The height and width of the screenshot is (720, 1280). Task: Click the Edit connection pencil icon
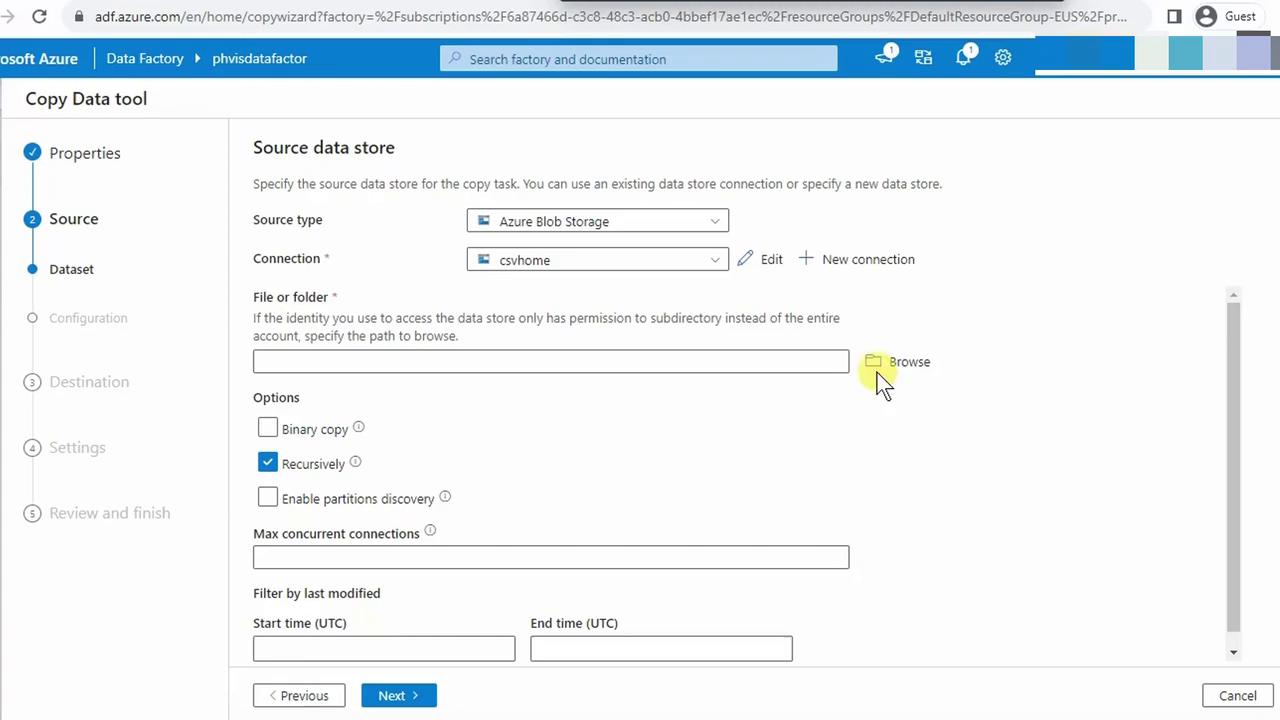(745, 259)
